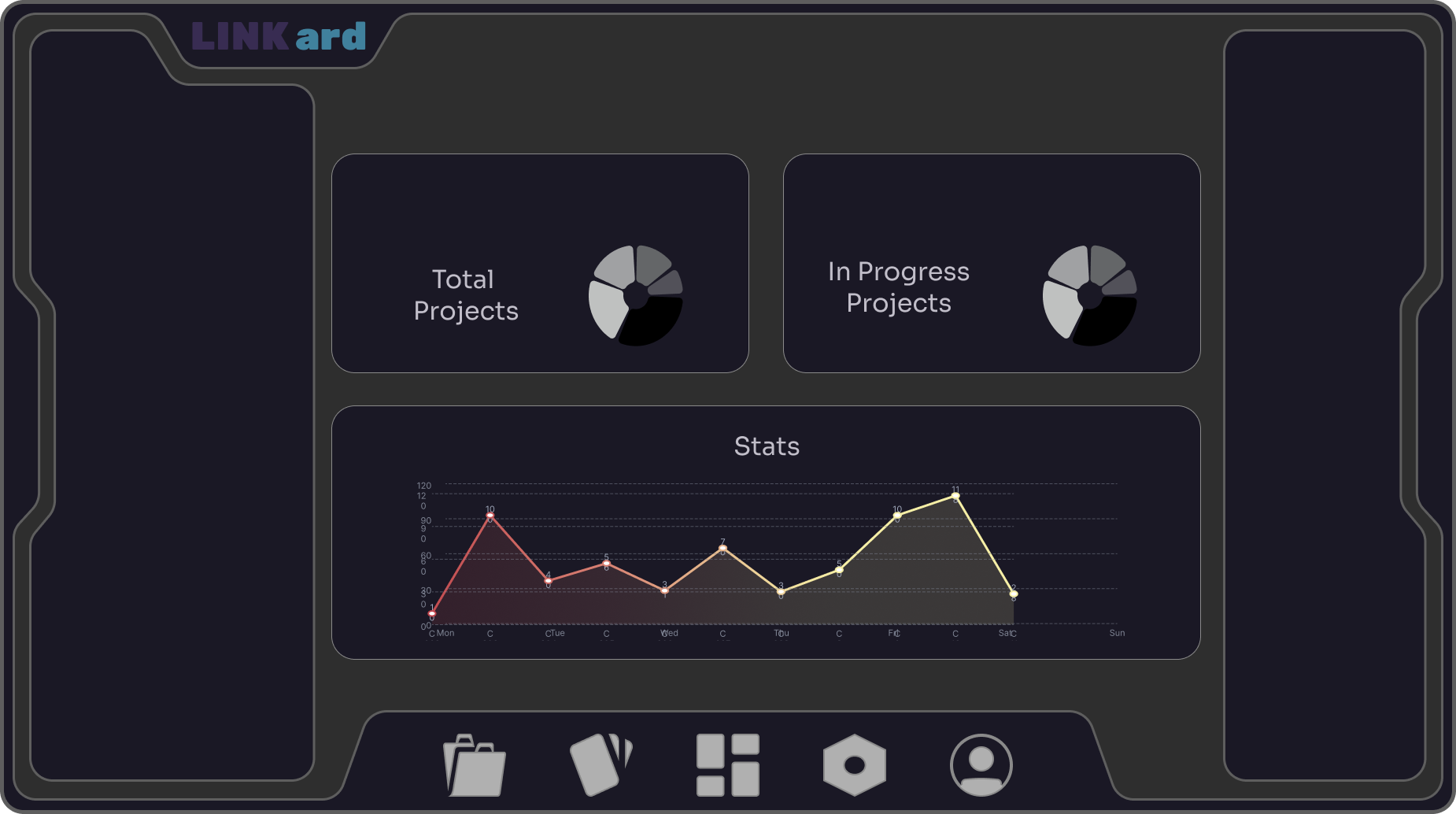Click the LINKard logo
The width and height of the screenshot is (1456, 814).
279,36
